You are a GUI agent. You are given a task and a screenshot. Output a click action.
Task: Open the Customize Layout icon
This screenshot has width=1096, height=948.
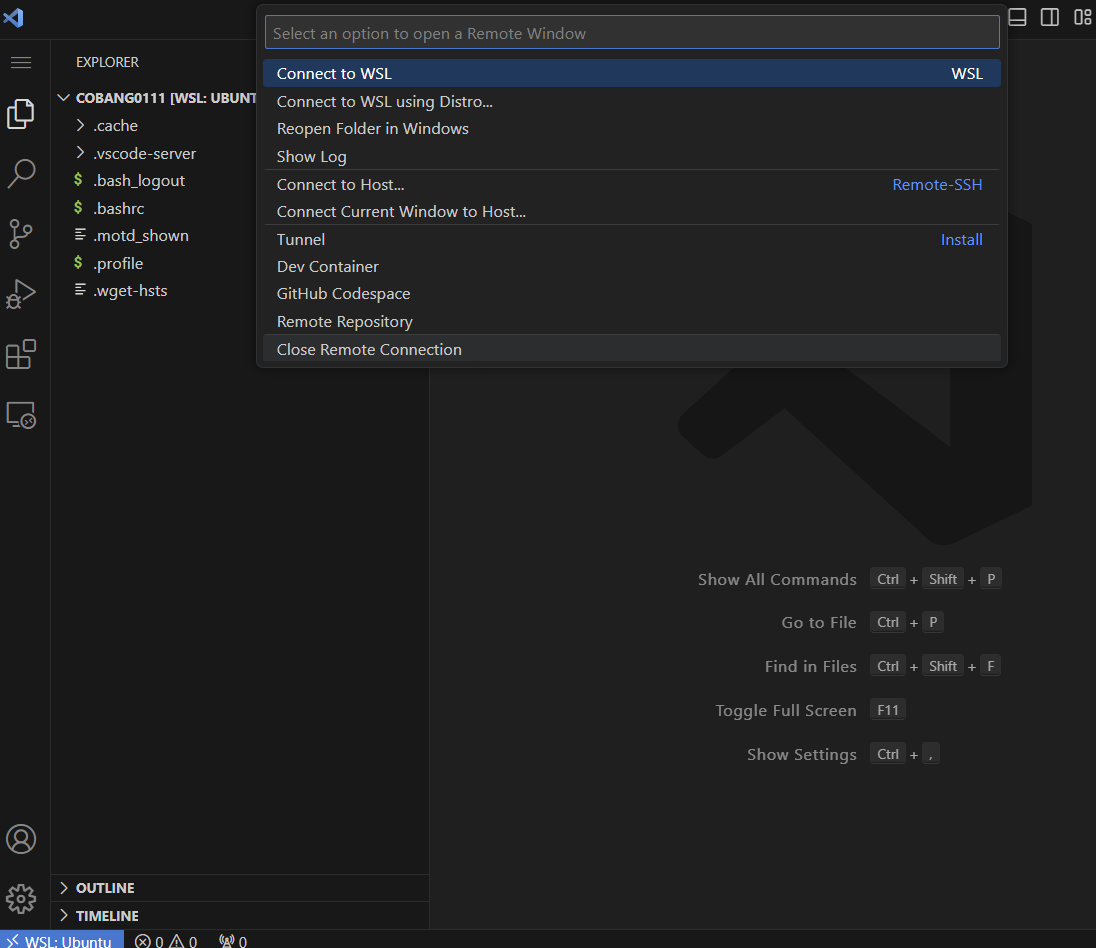[1083, 17]
